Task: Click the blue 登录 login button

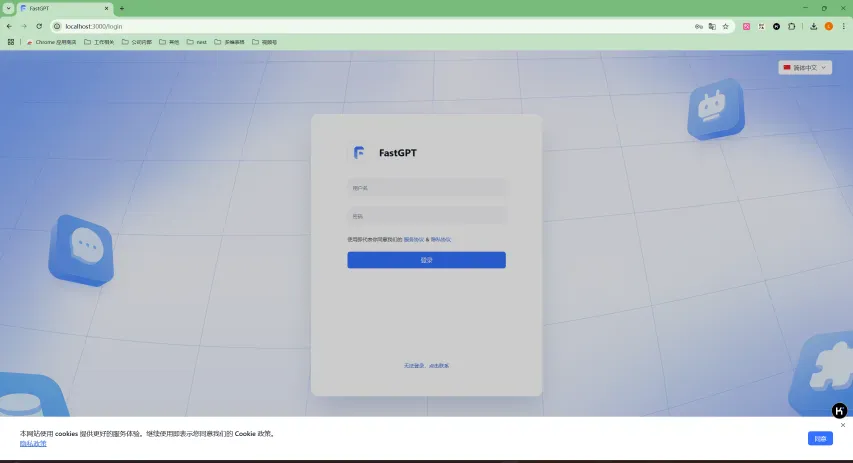Action: point(426,260)
